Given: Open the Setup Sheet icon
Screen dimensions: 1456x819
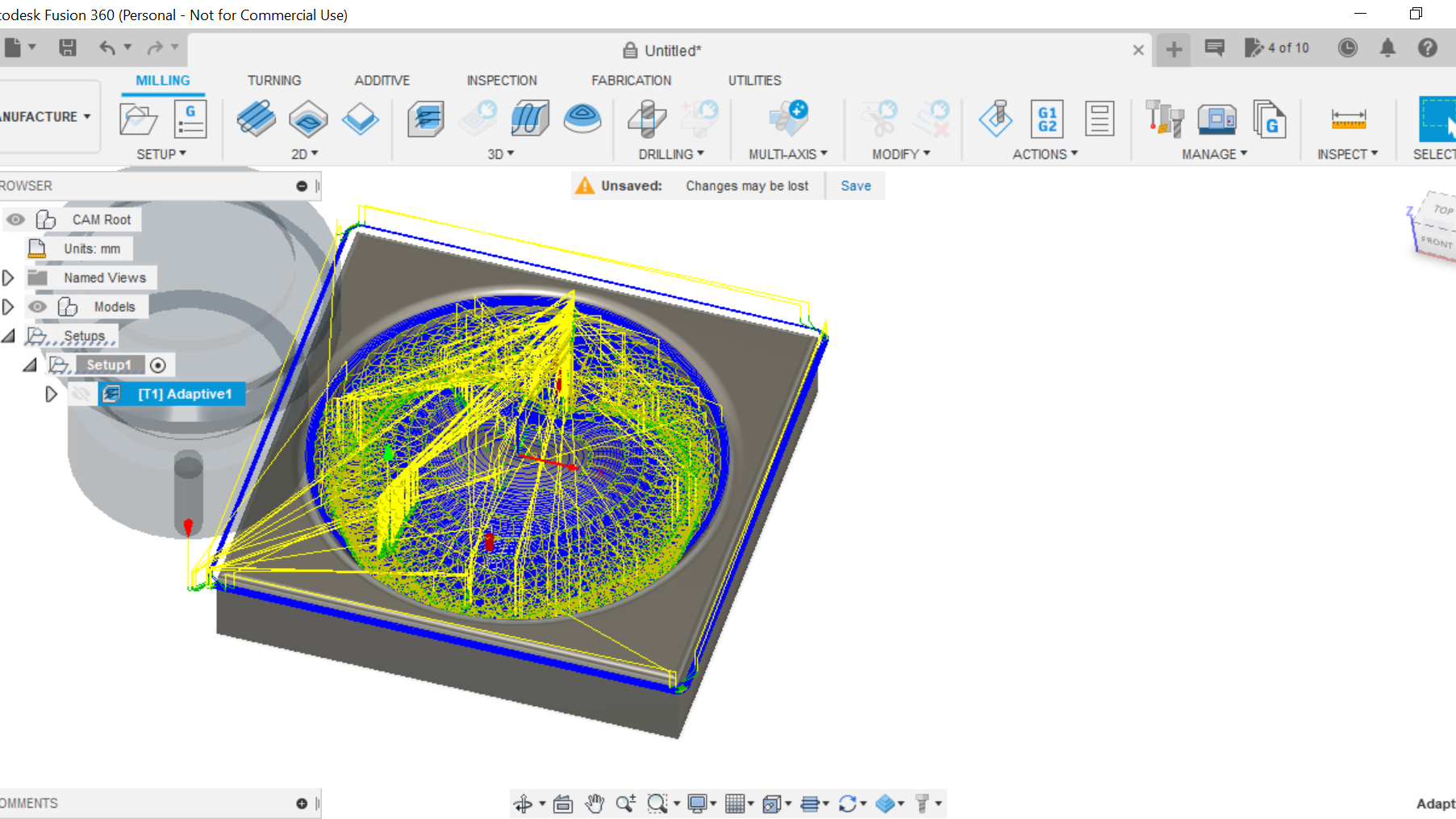Looking at the screenshot, I should (1099, 119).
